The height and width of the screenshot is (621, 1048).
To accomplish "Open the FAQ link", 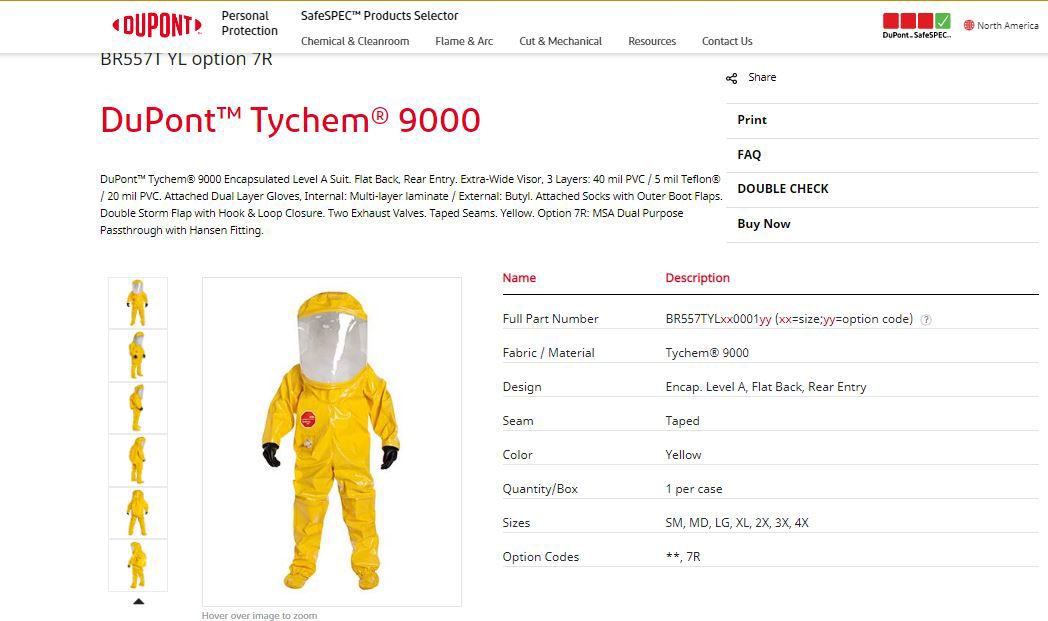I will (x=749, y=154).
